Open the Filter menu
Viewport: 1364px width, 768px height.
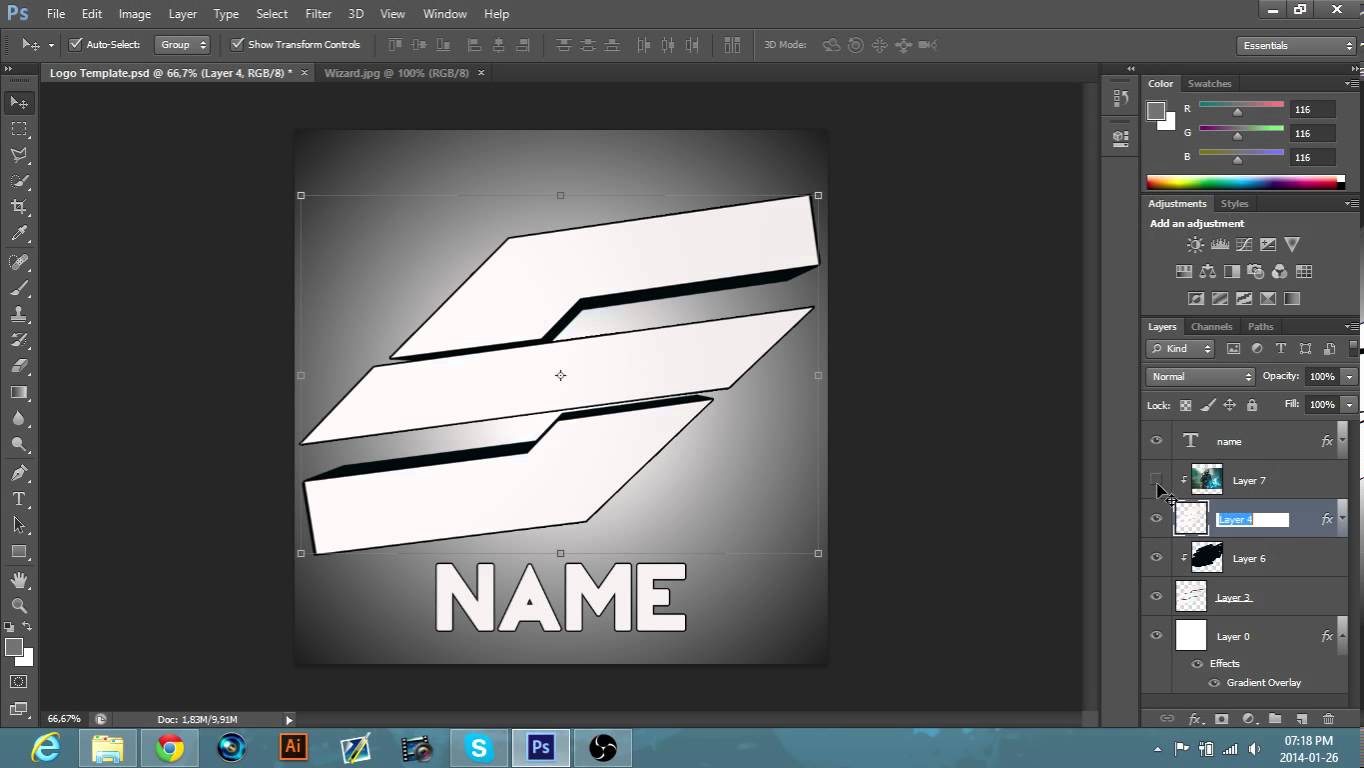(318, 14)
